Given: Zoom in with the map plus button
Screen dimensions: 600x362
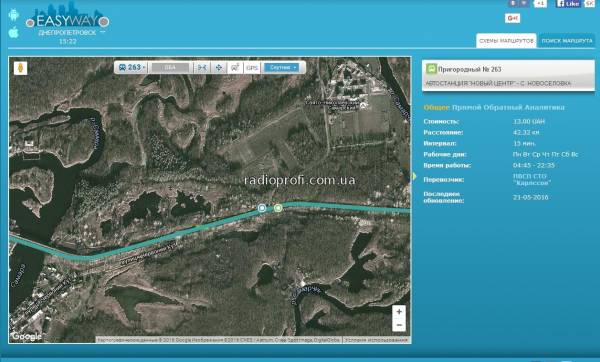Looking at the screenshot, I should pos(399,312).
